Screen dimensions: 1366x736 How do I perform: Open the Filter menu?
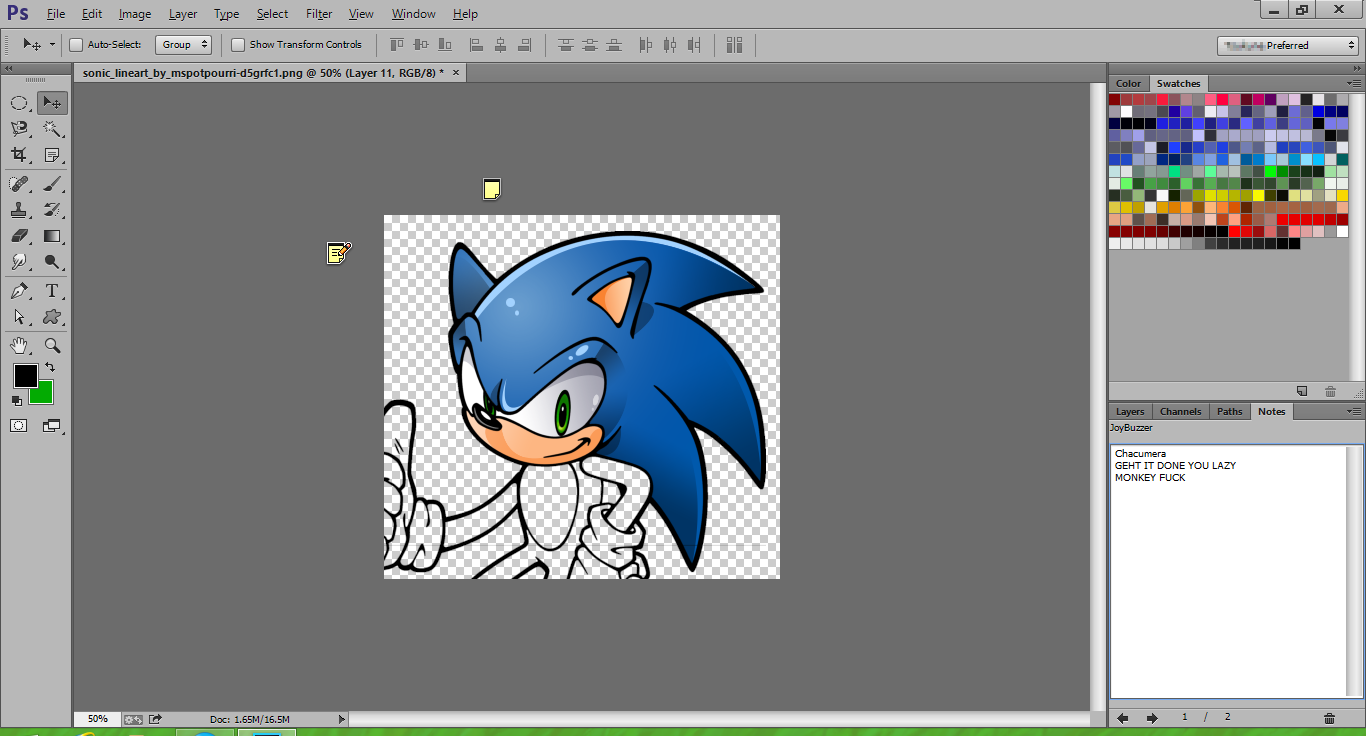click(319, 14)
